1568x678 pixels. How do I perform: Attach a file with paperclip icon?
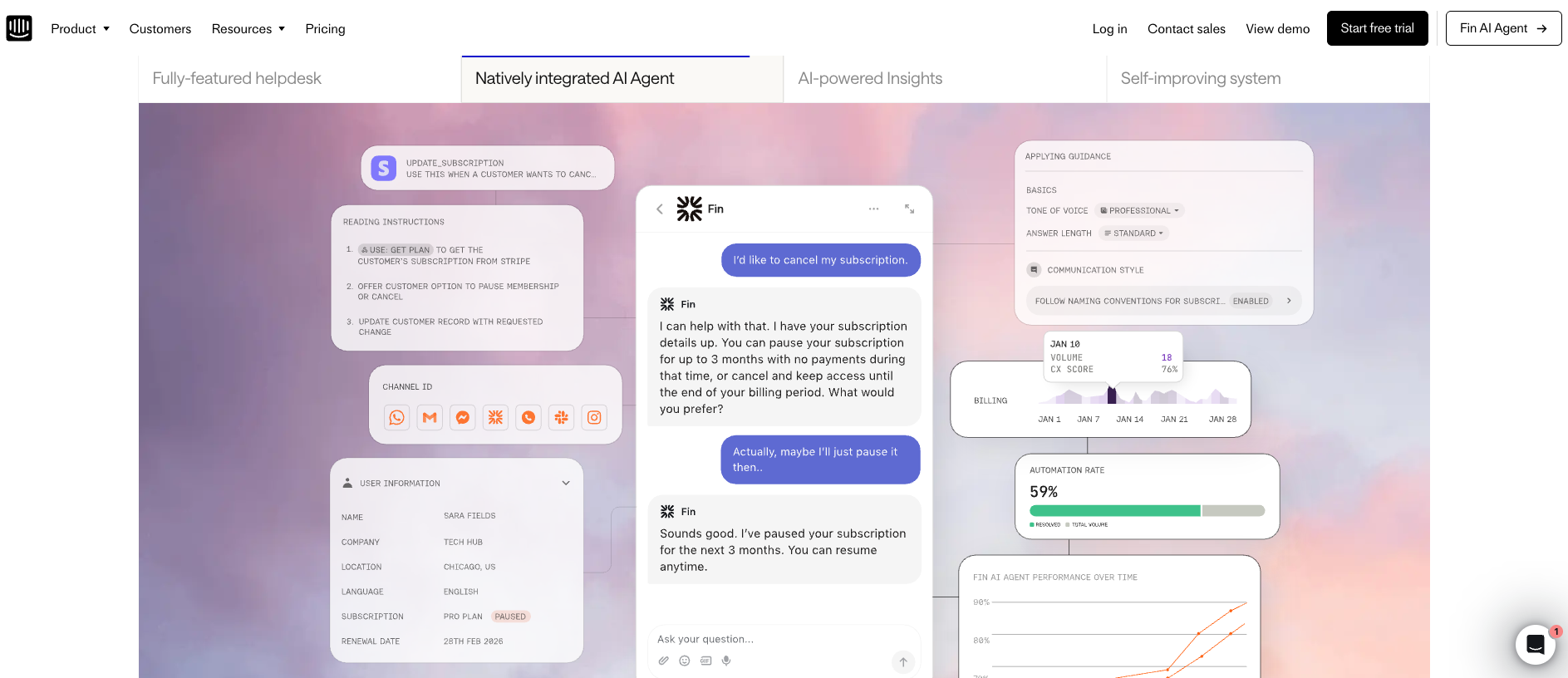663,661
